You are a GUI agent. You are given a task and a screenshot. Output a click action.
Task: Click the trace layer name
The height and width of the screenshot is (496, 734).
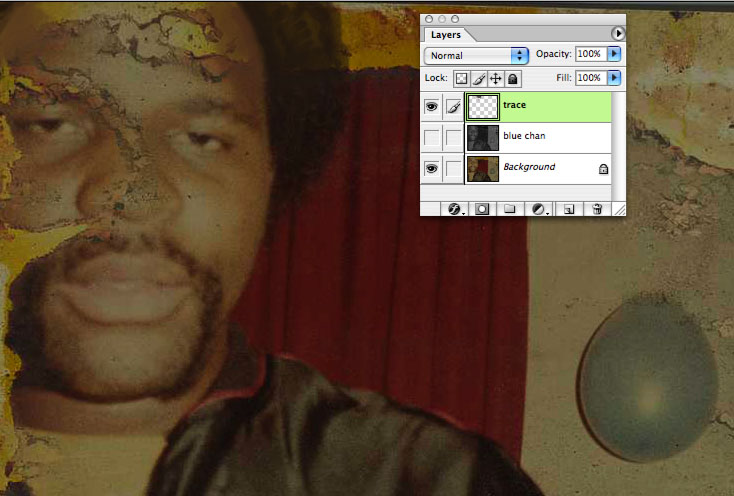(x=514, y=105)
